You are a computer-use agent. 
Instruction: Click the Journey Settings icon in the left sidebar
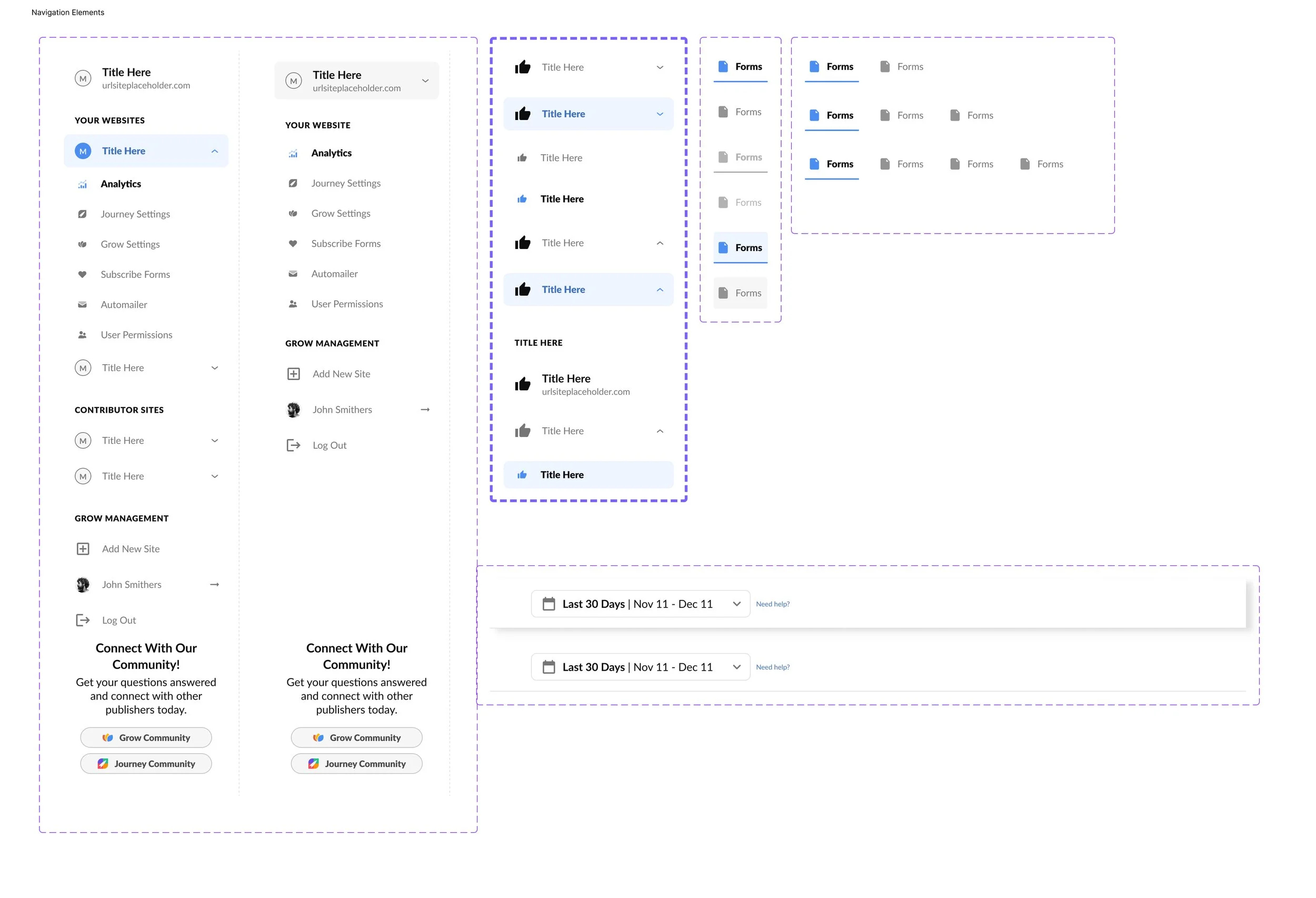(83, 215)
